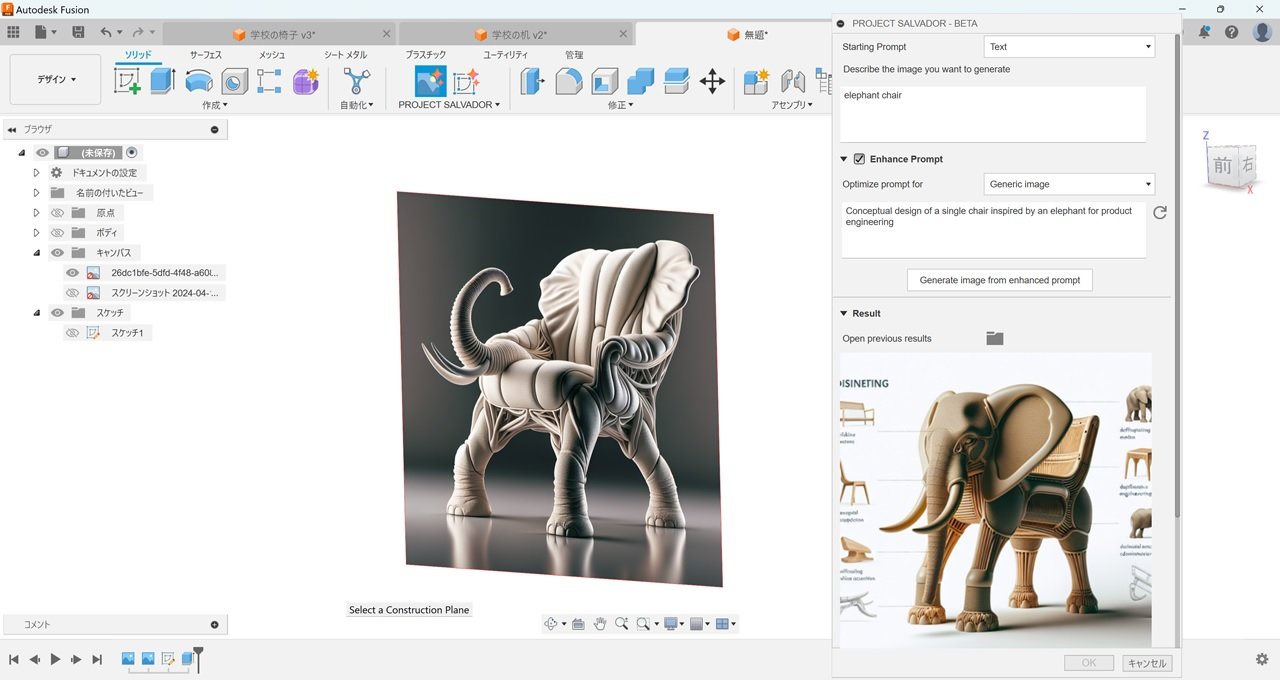Regenerate the enhanced prompt with the refresh icon

pyautogui.click(x=1159, y=212)
